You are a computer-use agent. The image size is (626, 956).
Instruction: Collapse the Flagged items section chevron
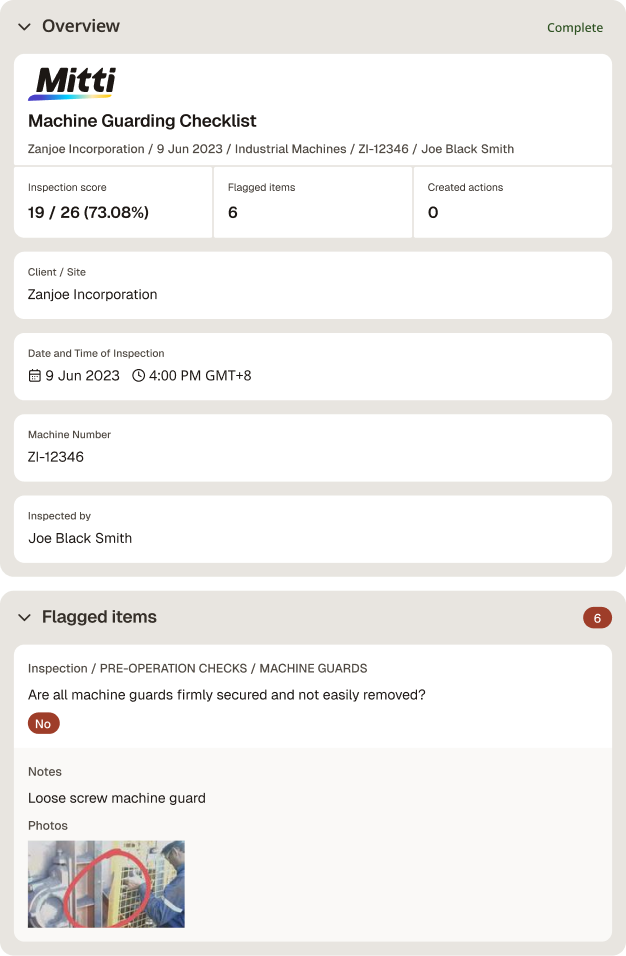click(24, 618)
